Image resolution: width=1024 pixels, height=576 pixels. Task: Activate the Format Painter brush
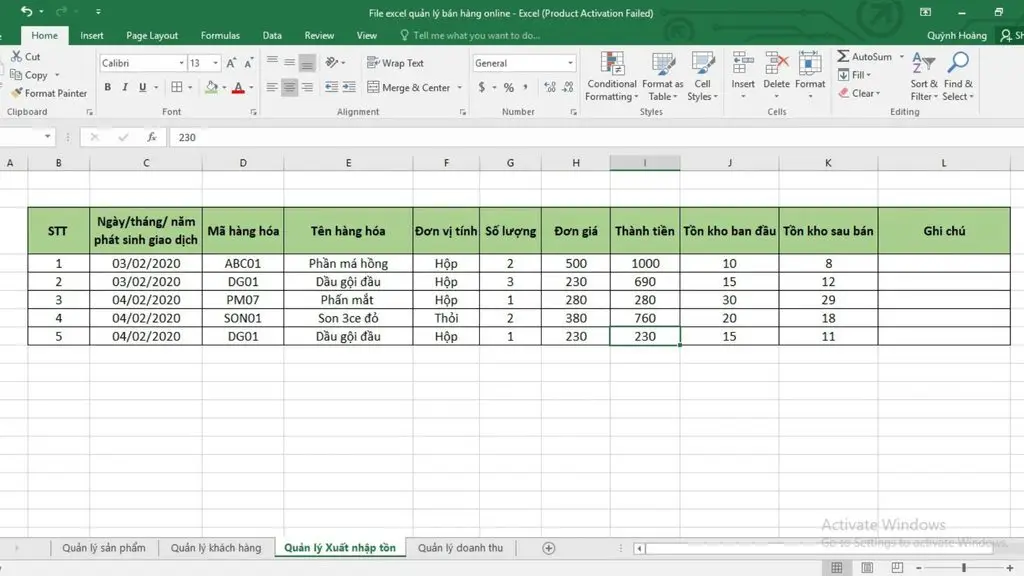point(17,93)
